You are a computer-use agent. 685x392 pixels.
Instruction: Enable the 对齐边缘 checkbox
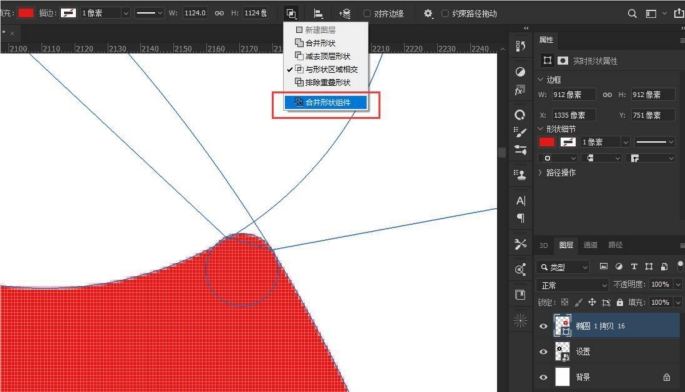click(367, 14)
